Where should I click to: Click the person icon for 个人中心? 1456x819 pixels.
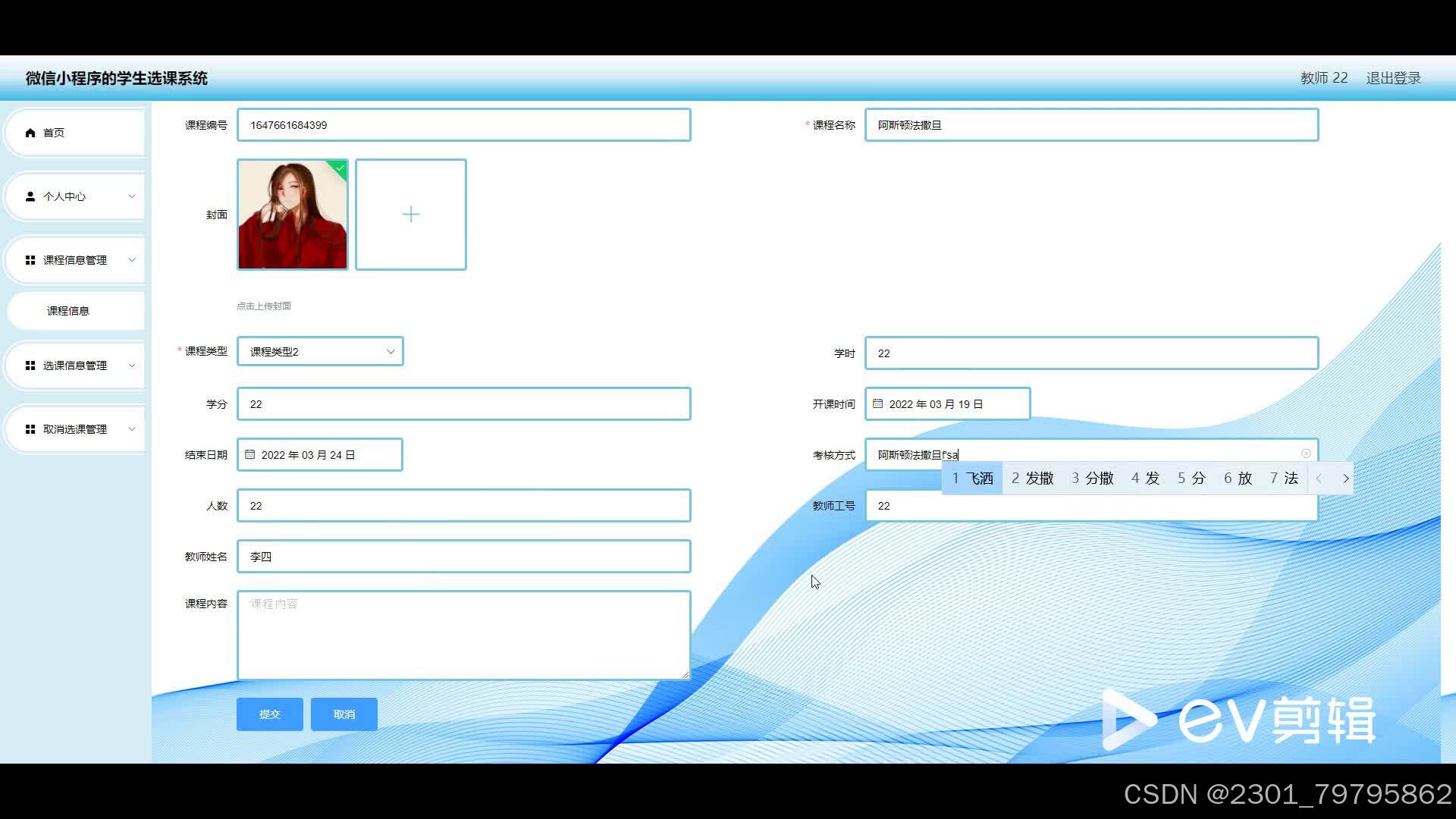(x=30, y=196)
